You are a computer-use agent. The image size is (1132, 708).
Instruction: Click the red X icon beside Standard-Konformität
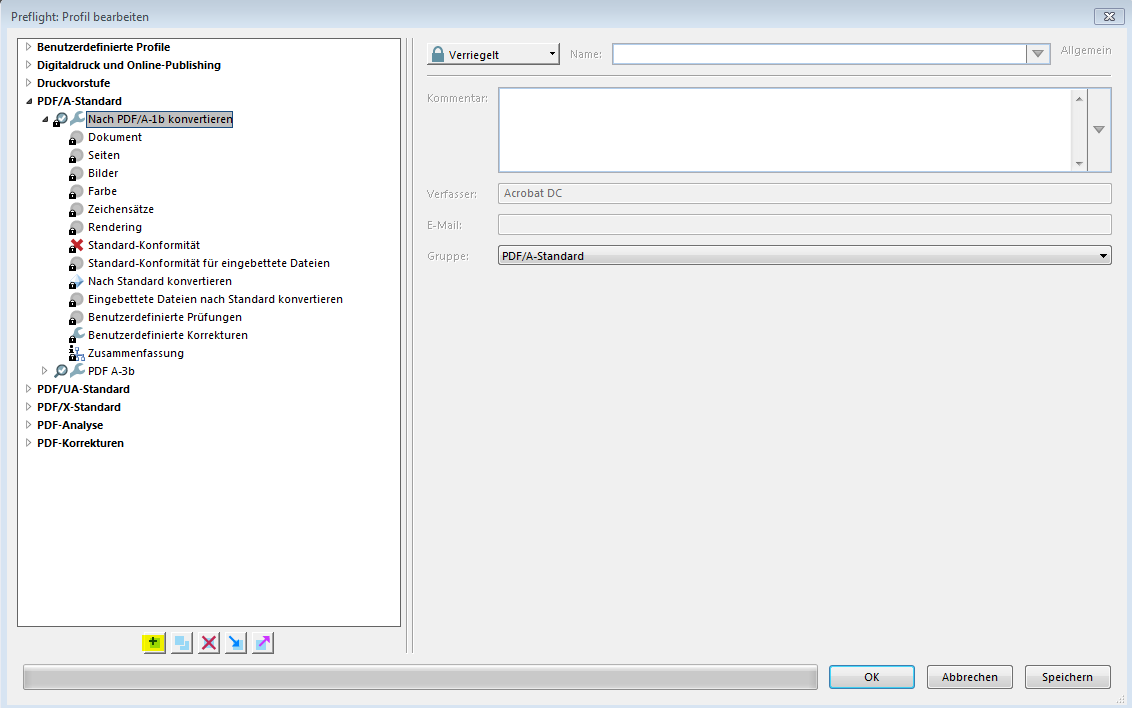76,245
